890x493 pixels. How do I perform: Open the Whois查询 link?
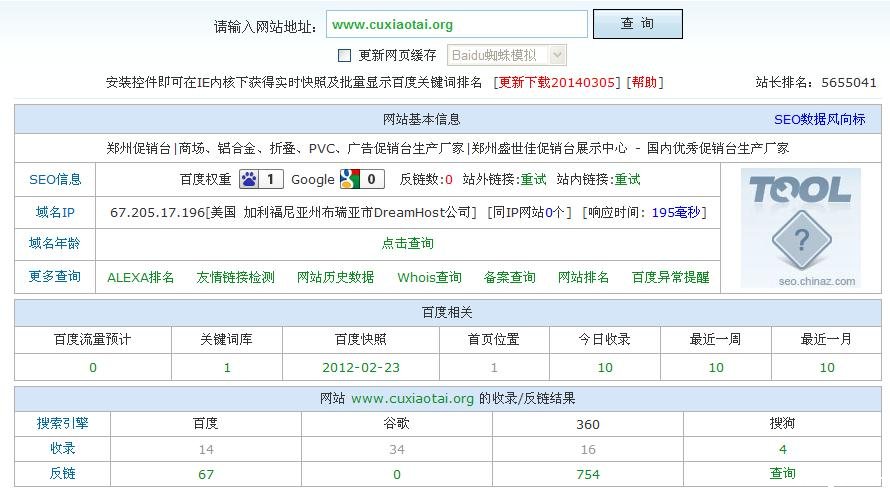tap(429, 277)
